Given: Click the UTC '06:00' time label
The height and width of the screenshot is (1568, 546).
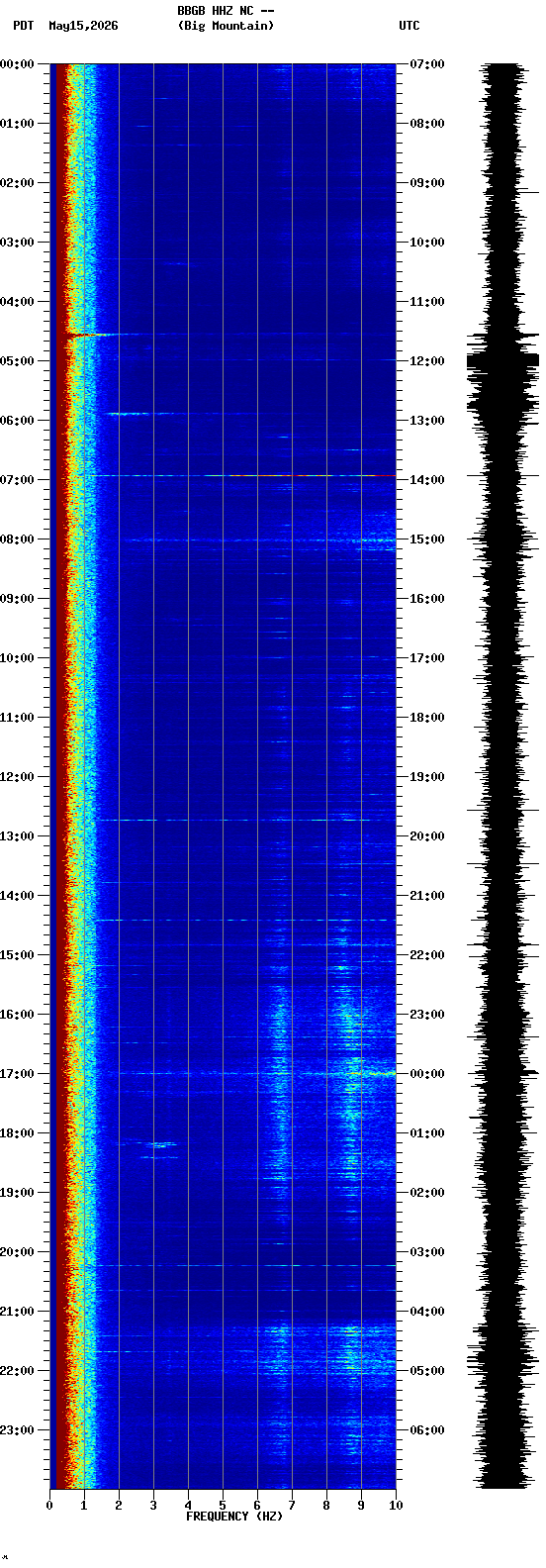Looking at the screenshot, I should 427,1430.
